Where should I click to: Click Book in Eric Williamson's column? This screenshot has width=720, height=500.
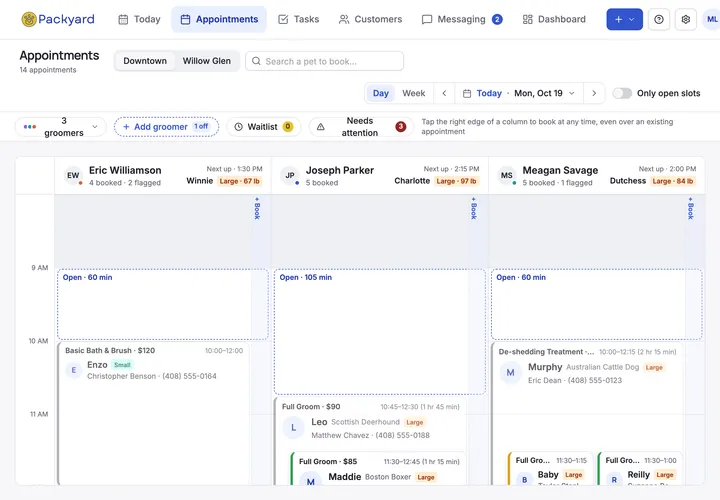point(257,208)
